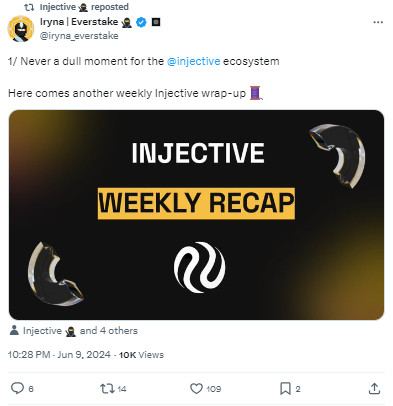The image size is (393, 406).
Task: Click the 'Injective reposted' label
Action: tap(84, 7)
